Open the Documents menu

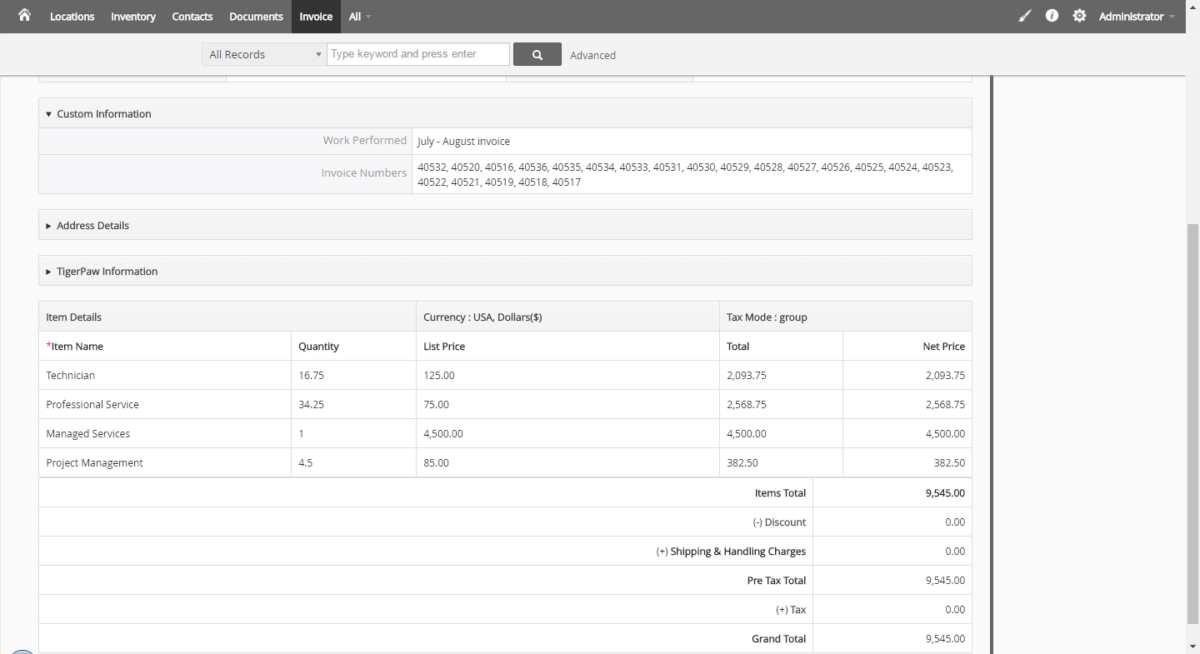256,16
